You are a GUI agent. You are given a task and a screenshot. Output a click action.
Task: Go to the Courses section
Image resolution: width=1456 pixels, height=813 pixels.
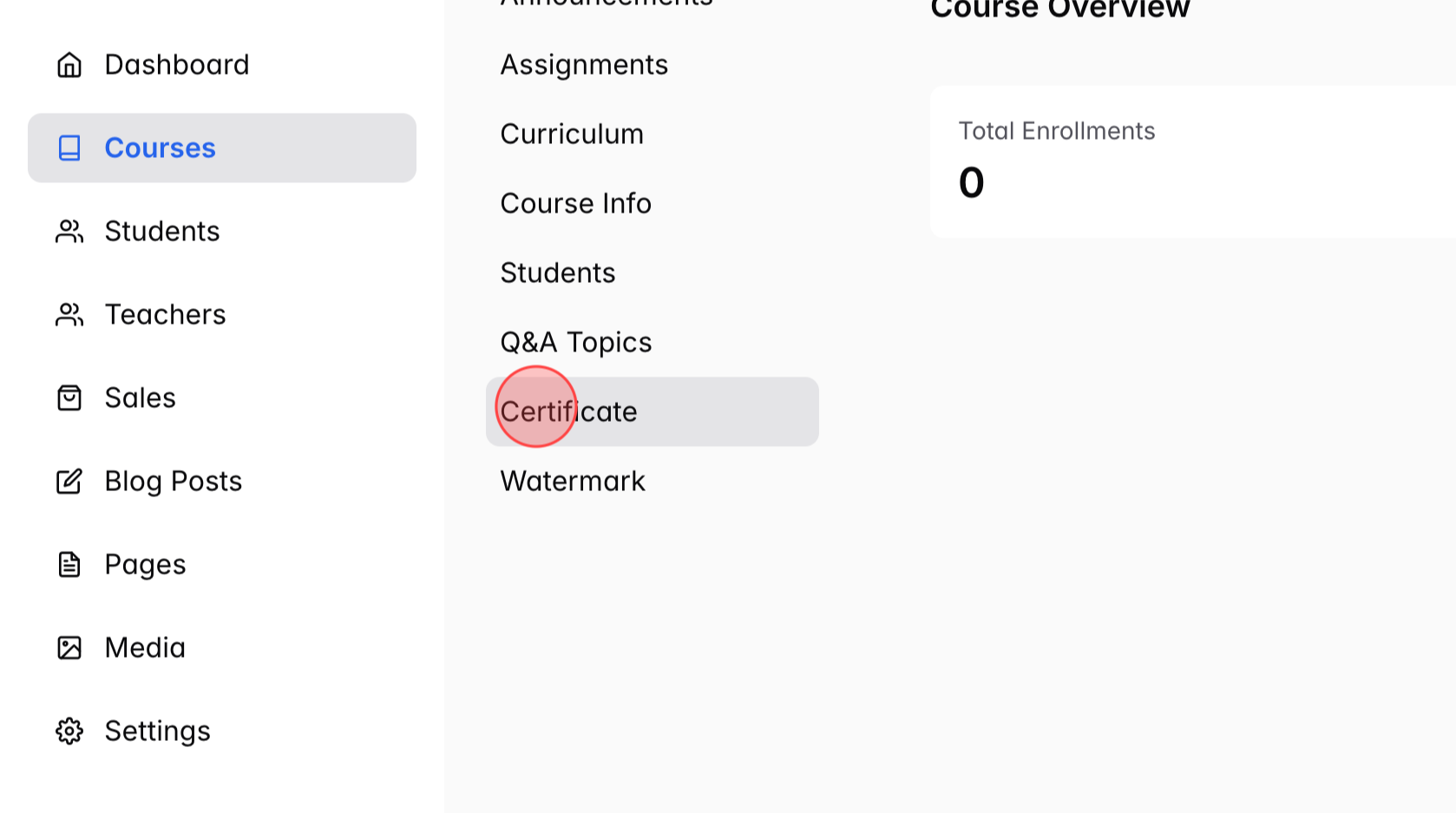pyautogui.click(x=160, y=148)
